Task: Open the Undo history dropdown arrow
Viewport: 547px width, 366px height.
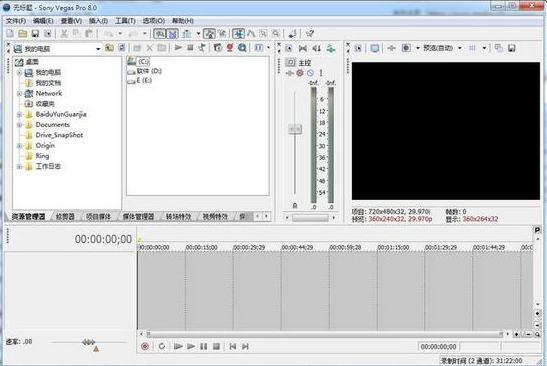Action: tap(120, 33)
